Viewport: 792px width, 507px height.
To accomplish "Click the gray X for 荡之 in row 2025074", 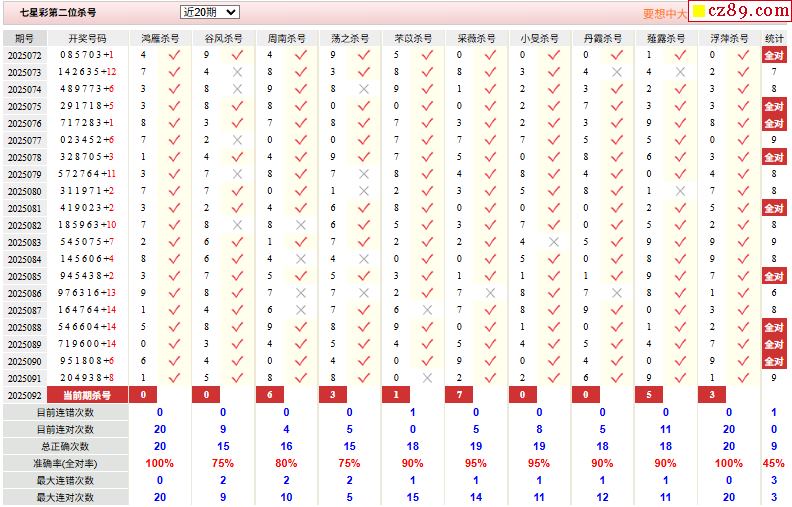I will [x=364, y=89].
